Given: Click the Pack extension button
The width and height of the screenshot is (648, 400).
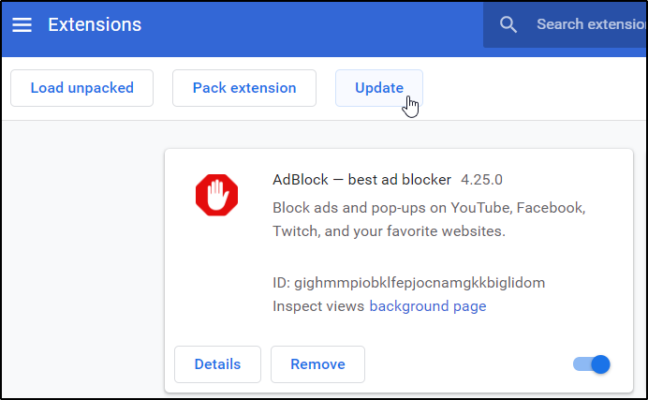Looking at the screenshot, I should click(x=244, y=88).
